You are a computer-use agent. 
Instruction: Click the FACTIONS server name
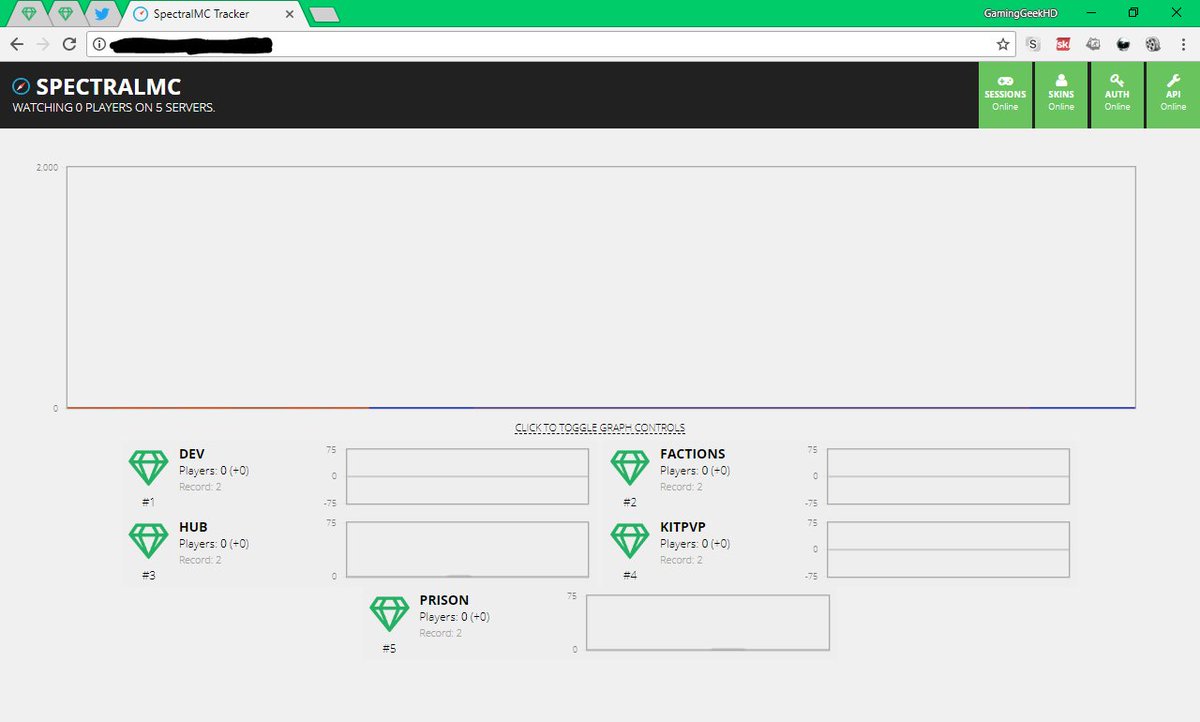pyautogui.click(x=693, y=454)
